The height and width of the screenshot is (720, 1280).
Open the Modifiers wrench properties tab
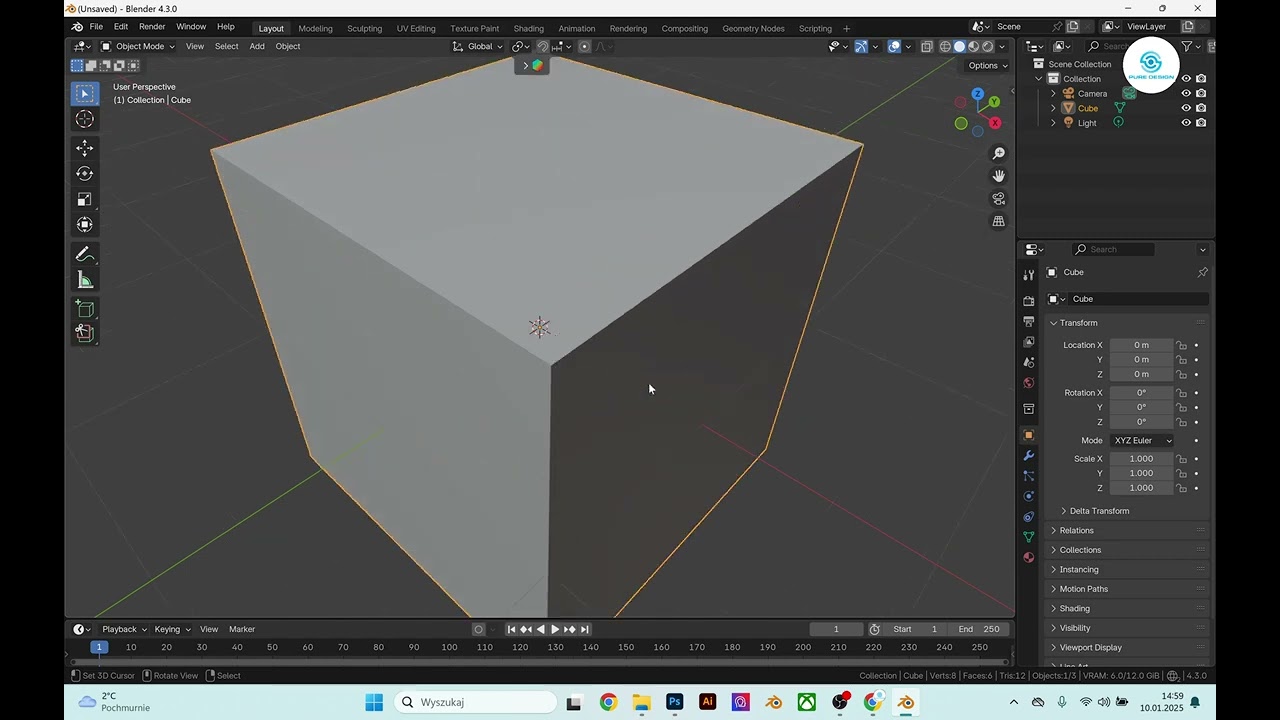[1028, 455]
